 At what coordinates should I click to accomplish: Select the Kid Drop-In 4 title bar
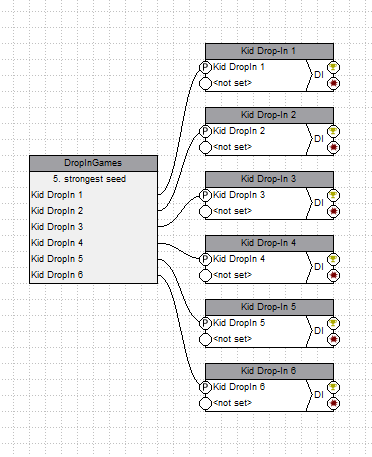point(269,243)
